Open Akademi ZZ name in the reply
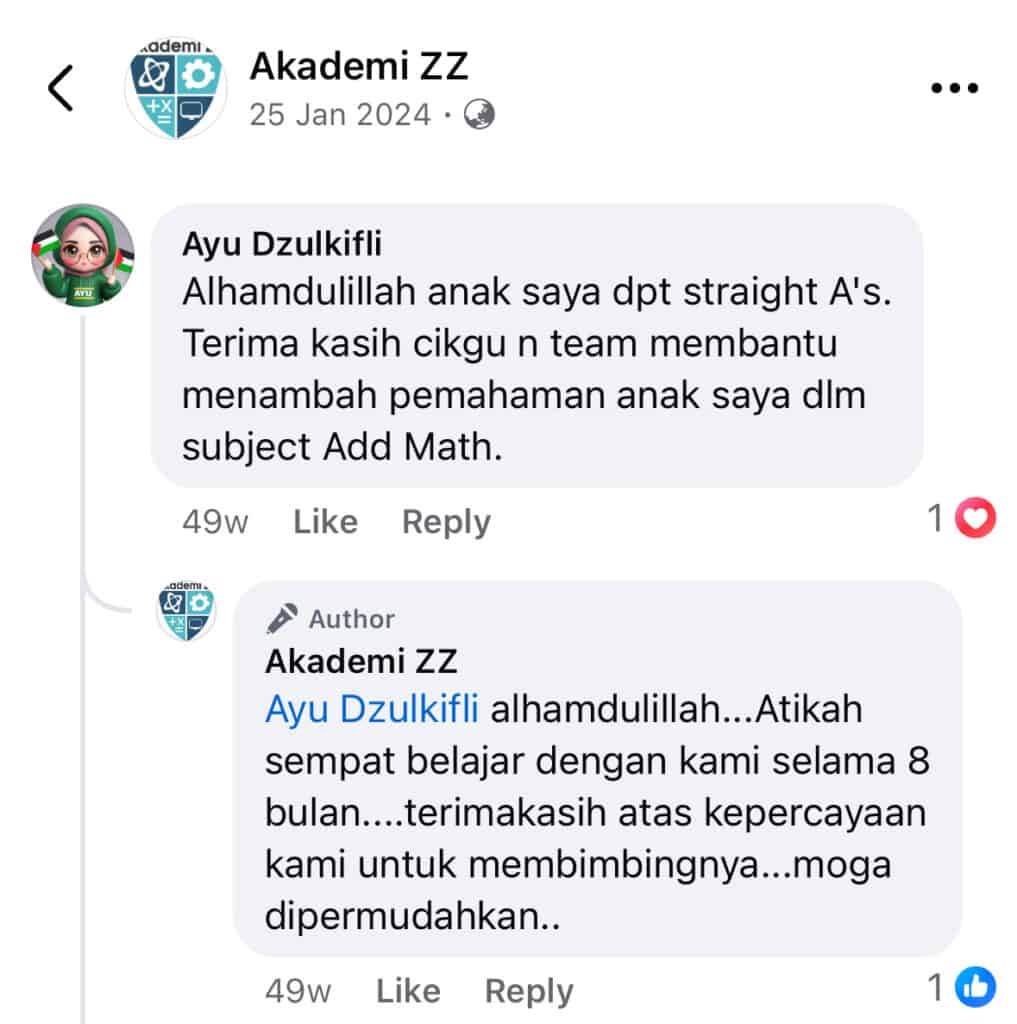Viewport: 1017px width, 1024px height. pyautogui.click(x=361, y=662)
